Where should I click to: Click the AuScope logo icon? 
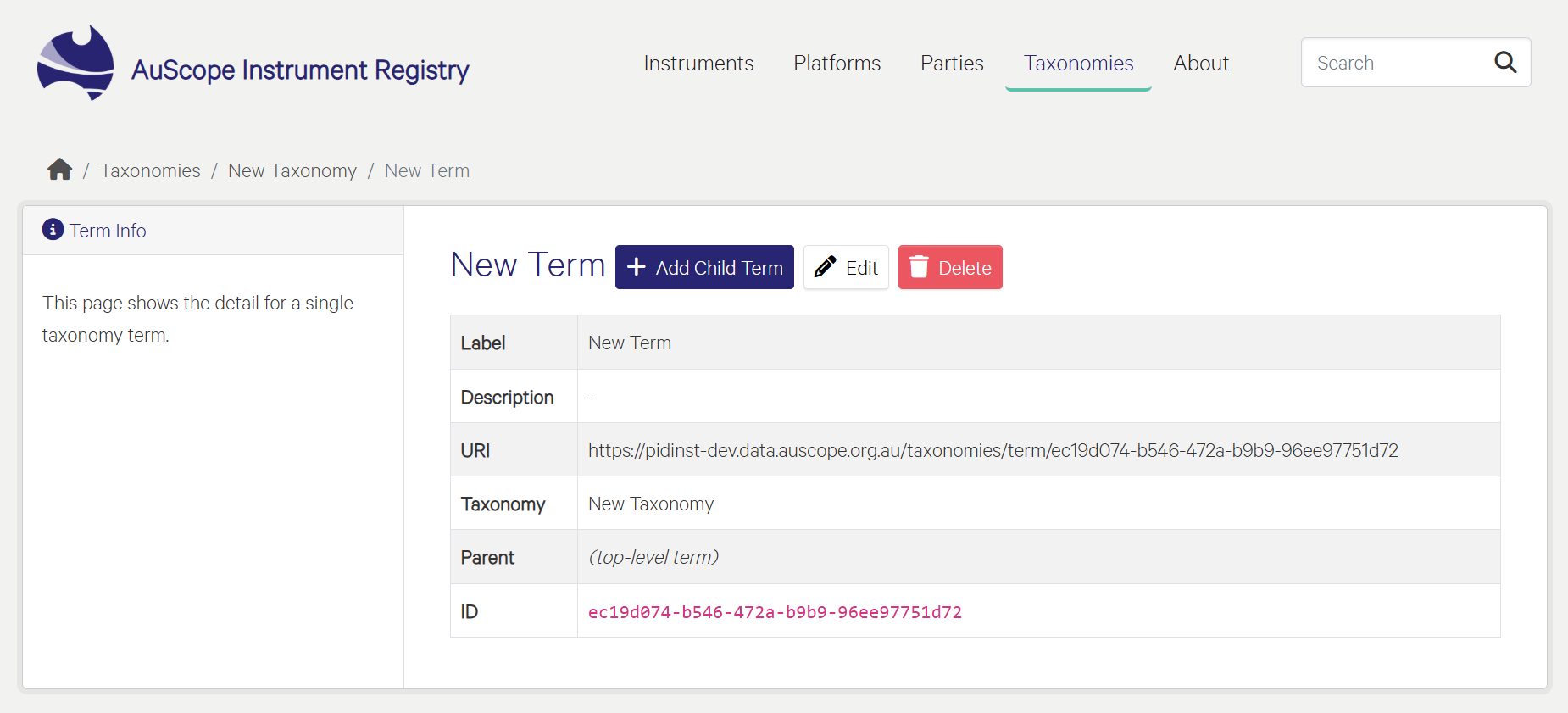pos(75,63)
